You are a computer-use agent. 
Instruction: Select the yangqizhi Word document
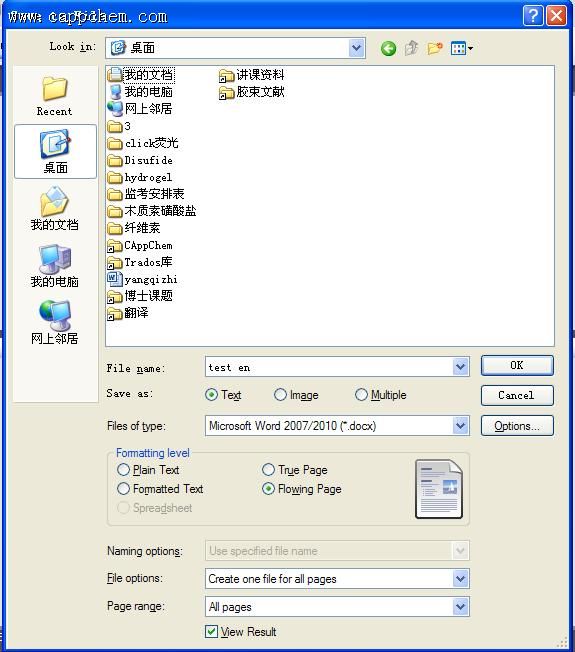pos(143,279)
